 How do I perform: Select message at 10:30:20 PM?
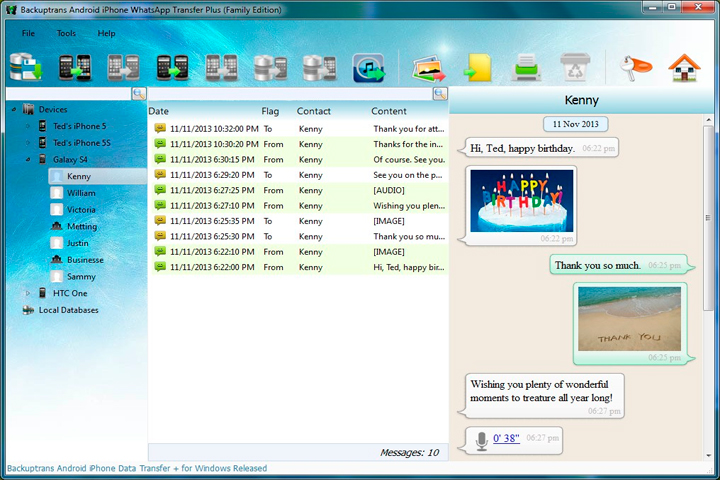[300, 144]
